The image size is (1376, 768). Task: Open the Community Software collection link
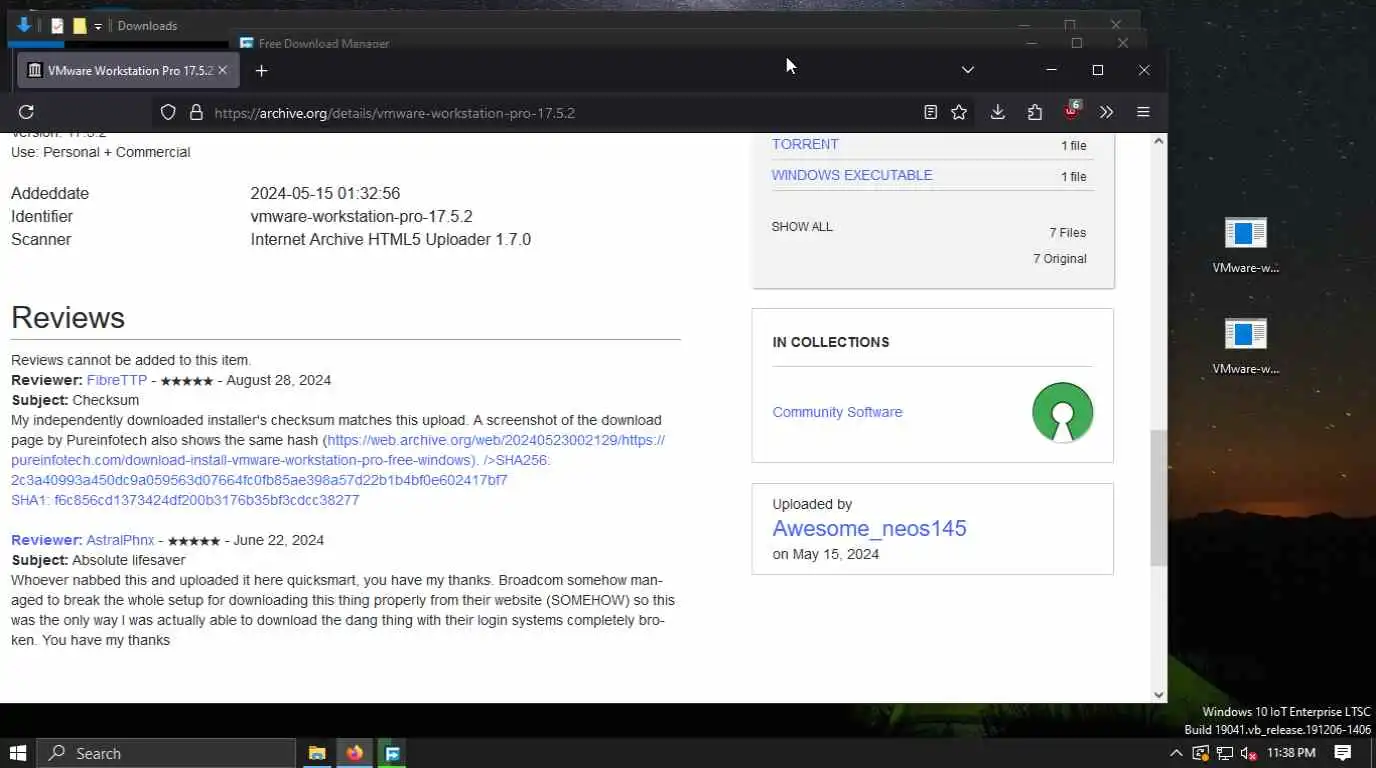837,412
